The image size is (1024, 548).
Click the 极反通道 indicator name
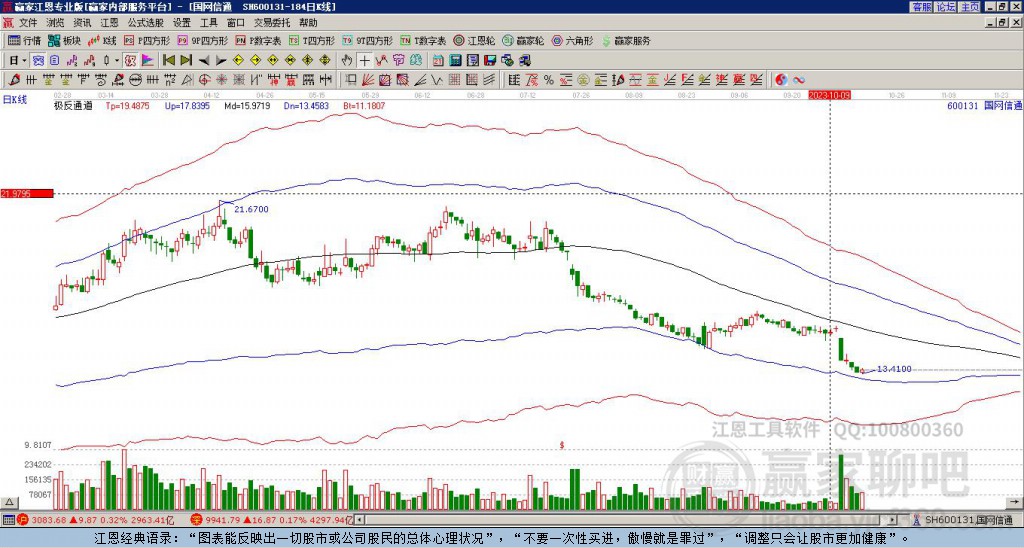click(73, 106)
